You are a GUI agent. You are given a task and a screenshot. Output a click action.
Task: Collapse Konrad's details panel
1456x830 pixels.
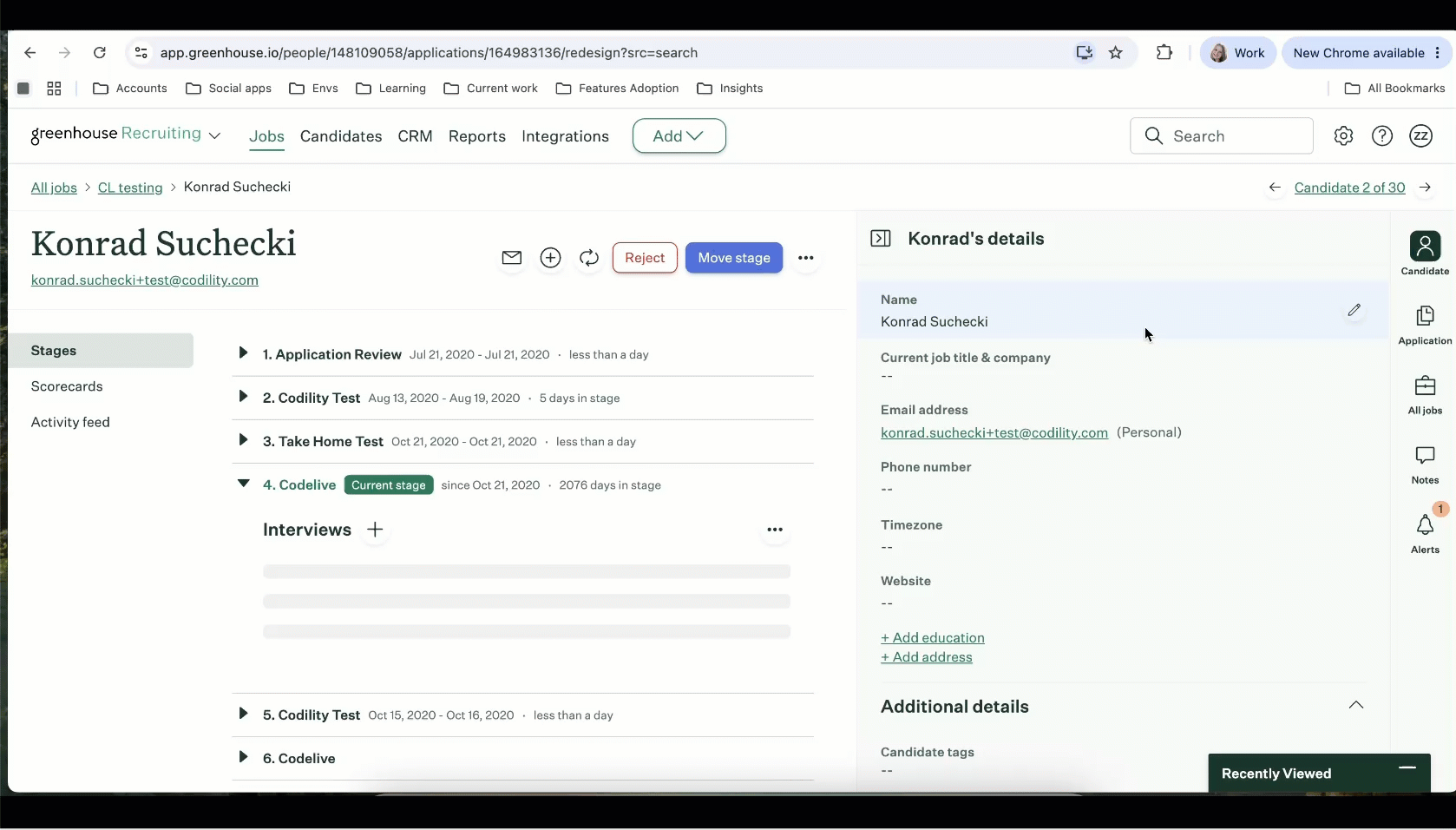tap(881, 239)
